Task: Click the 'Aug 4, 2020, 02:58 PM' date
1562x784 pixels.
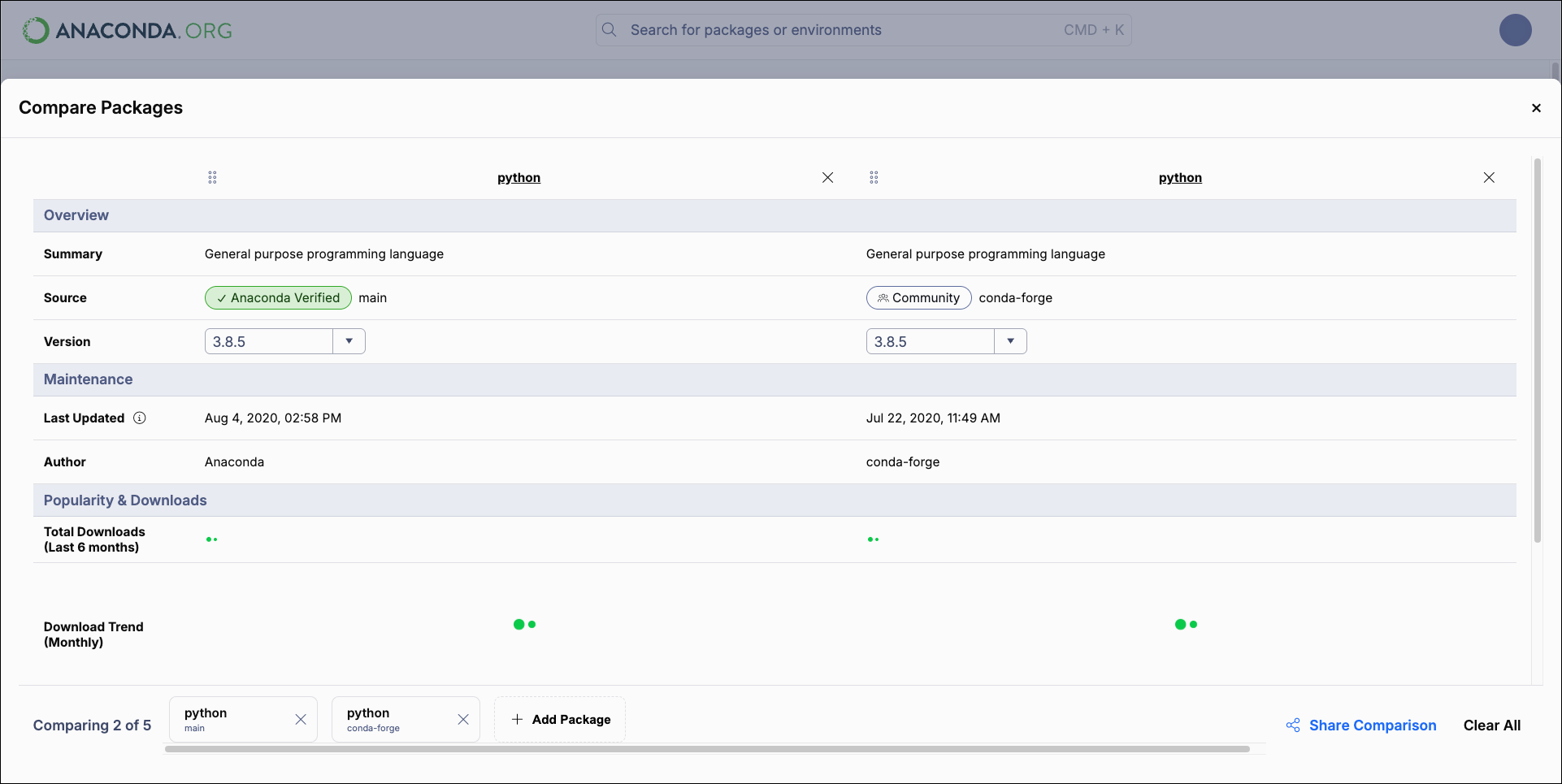Action: 273,418
